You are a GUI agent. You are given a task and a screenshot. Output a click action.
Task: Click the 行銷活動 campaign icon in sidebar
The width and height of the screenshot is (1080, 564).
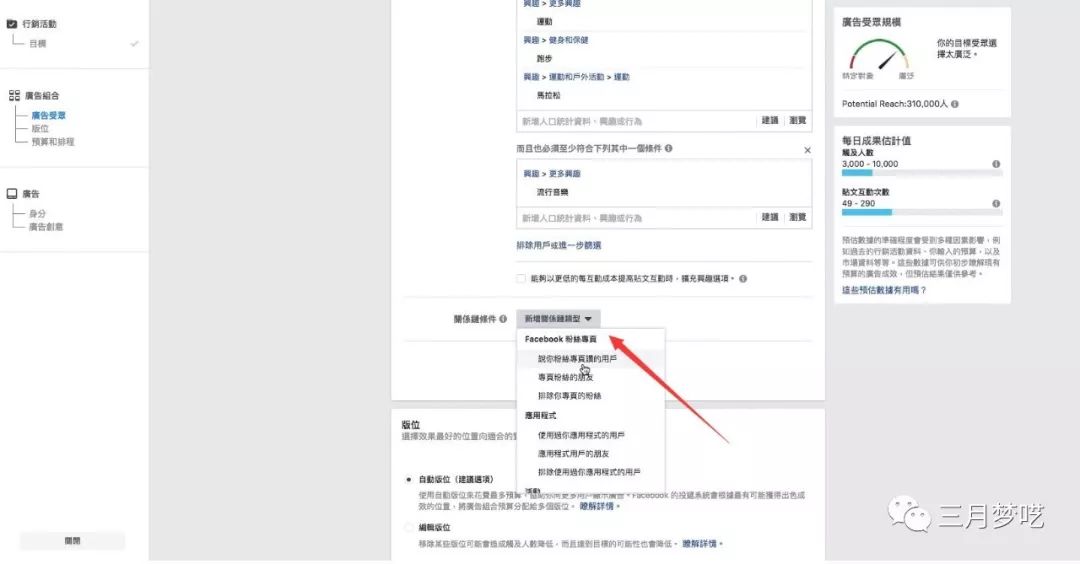pyautogui.click(x=12, y=24)
